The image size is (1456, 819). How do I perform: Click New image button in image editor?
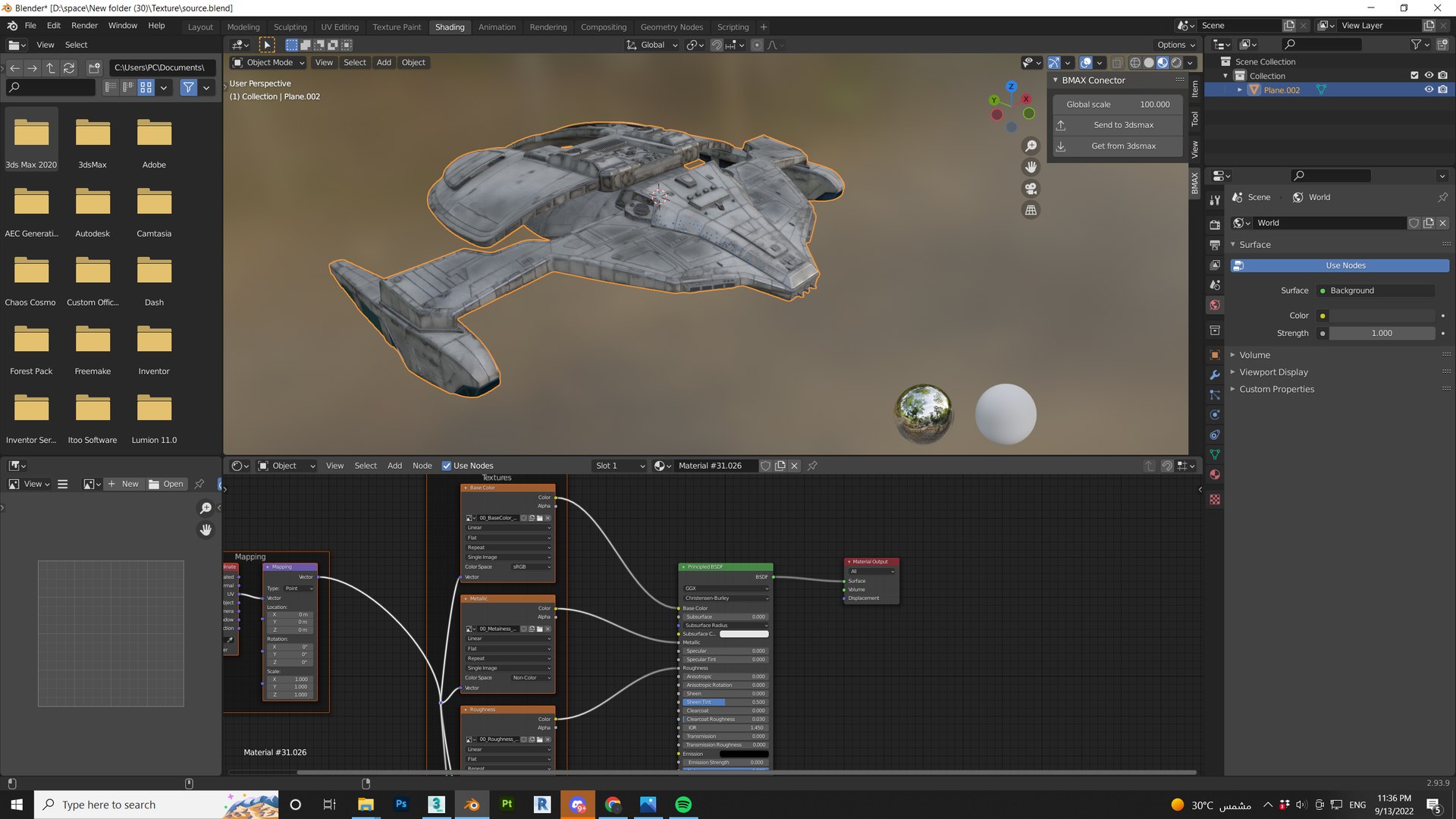[123, 484]
